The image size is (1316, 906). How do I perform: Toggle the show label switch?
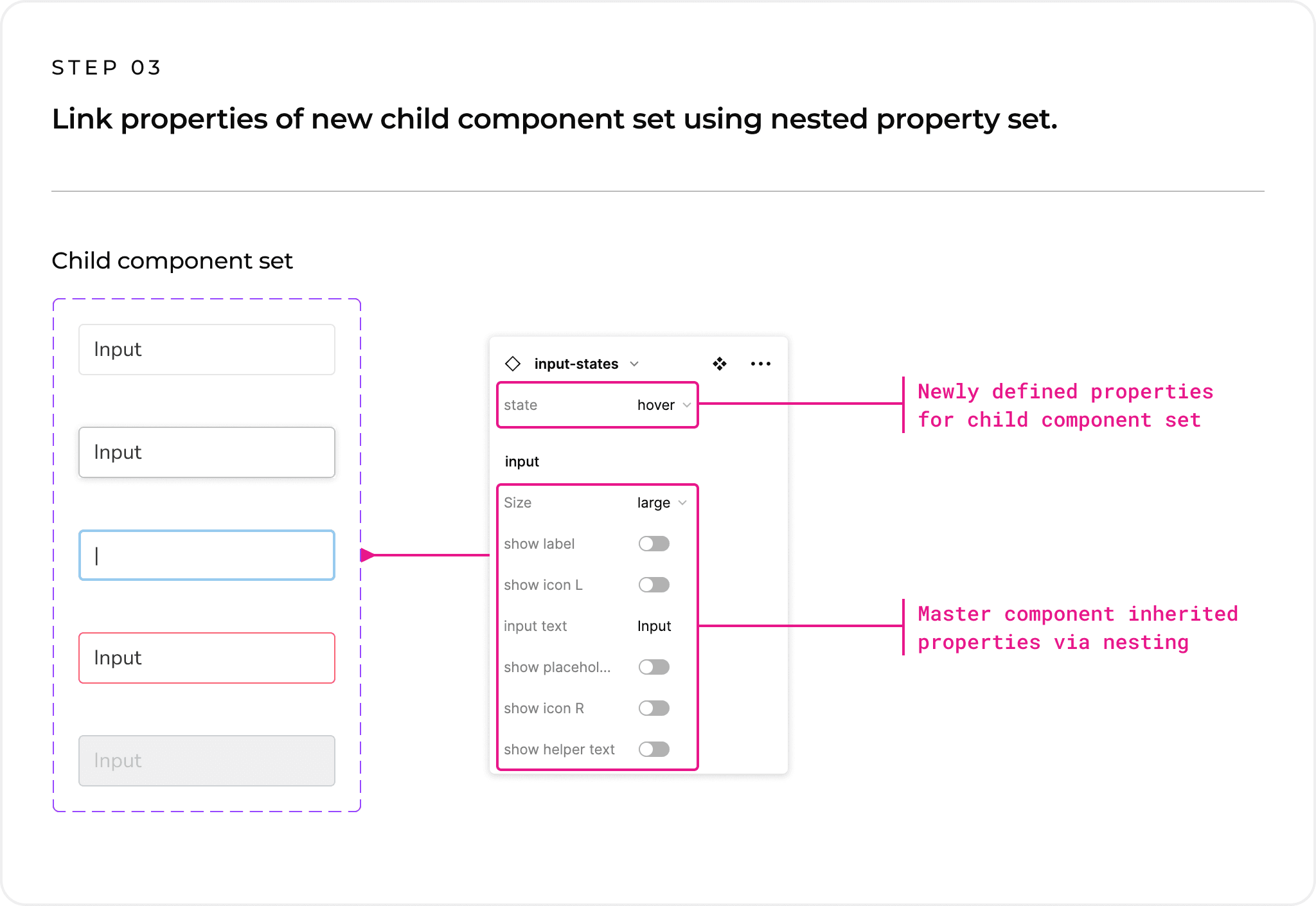[x=654, y=544]
